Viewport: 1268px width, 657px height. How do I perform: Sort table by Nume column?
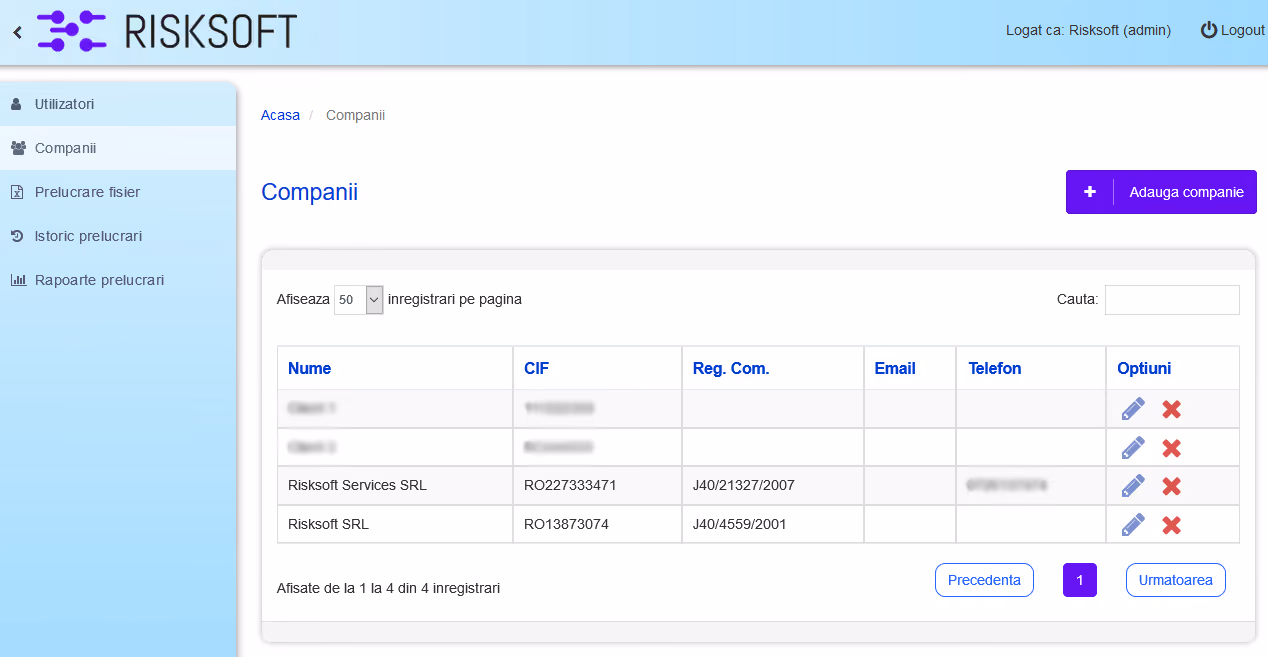click(395, 368)
